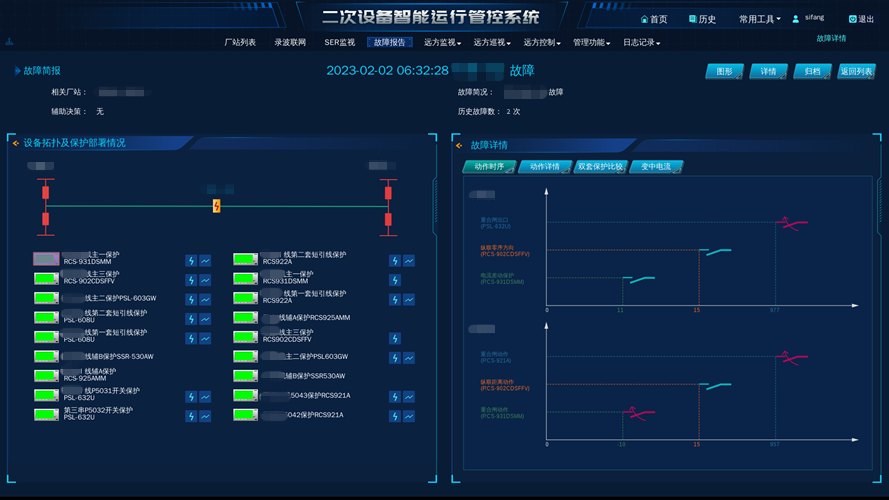Screen dimensions: 889x500
Task: Click green device icon for SSR-530AW protection
Action: click(x=45, y=356)
